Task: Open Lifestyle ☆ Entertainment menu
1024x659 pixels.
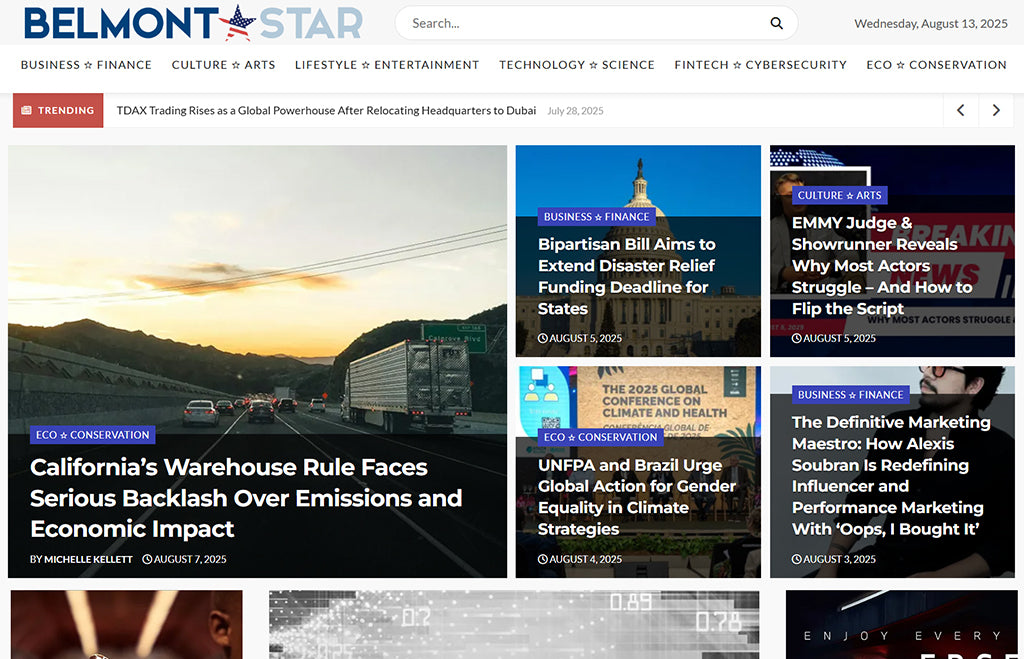Action: 387,65
